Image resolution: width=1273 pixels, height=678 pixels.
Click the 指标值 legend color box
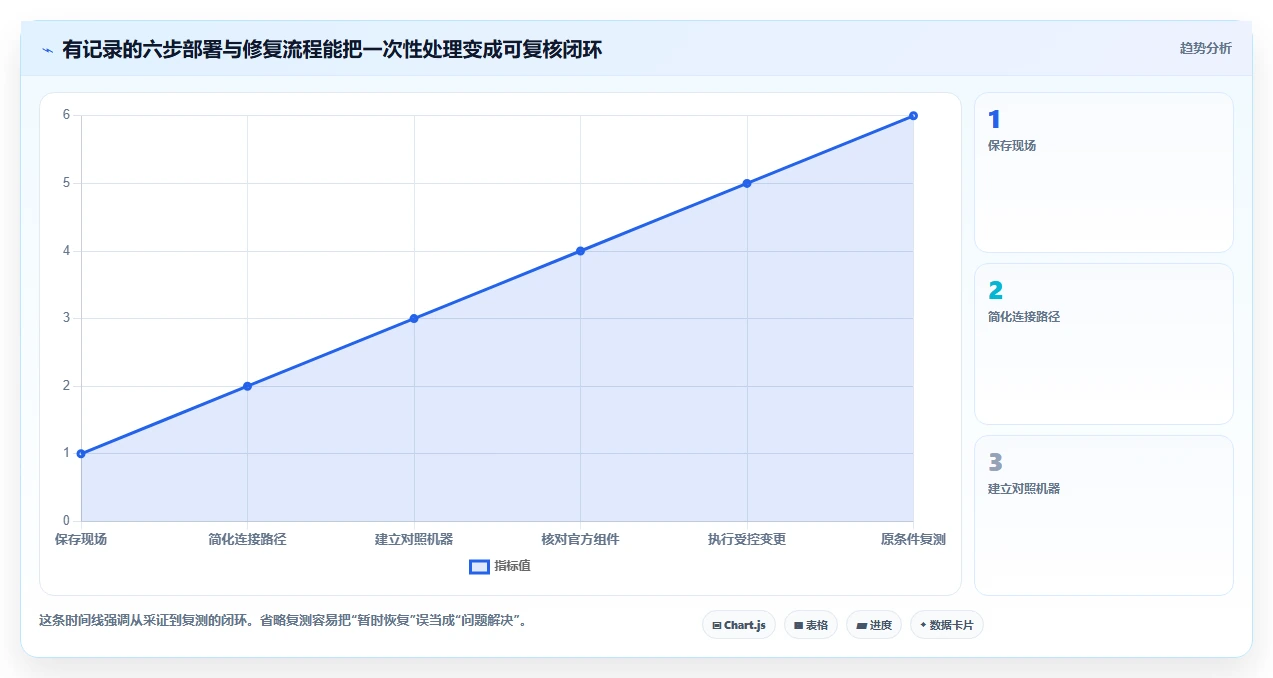tap(479, 566)
